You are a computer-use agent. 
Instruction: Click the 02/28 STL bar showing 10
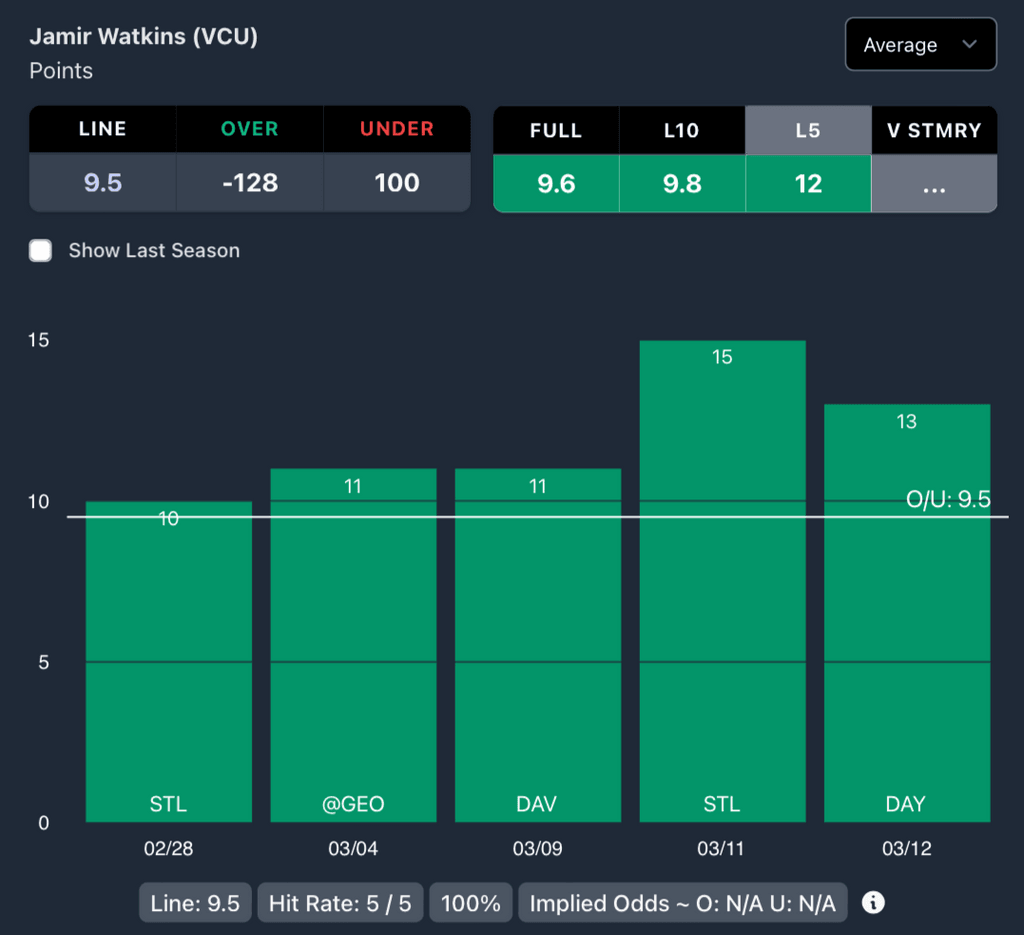pos(169,662)
